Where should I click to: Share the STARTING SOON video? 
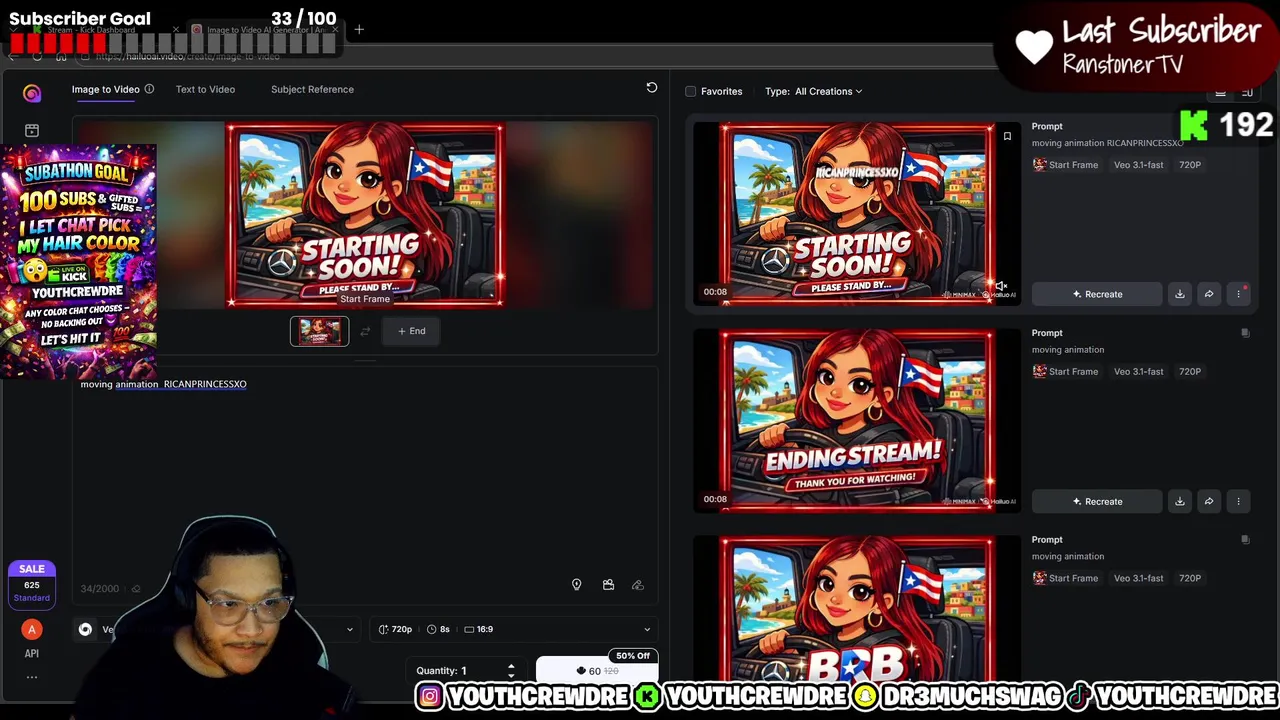point(1208,294)
